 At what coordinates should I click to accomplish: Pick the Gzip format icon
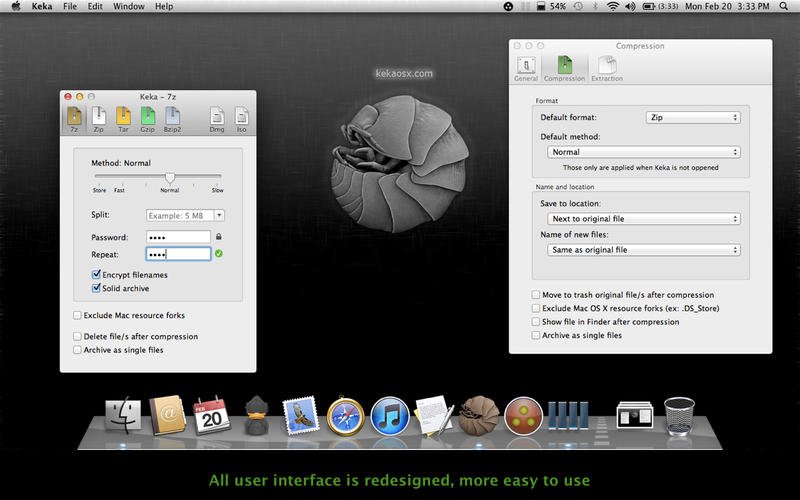147,119
